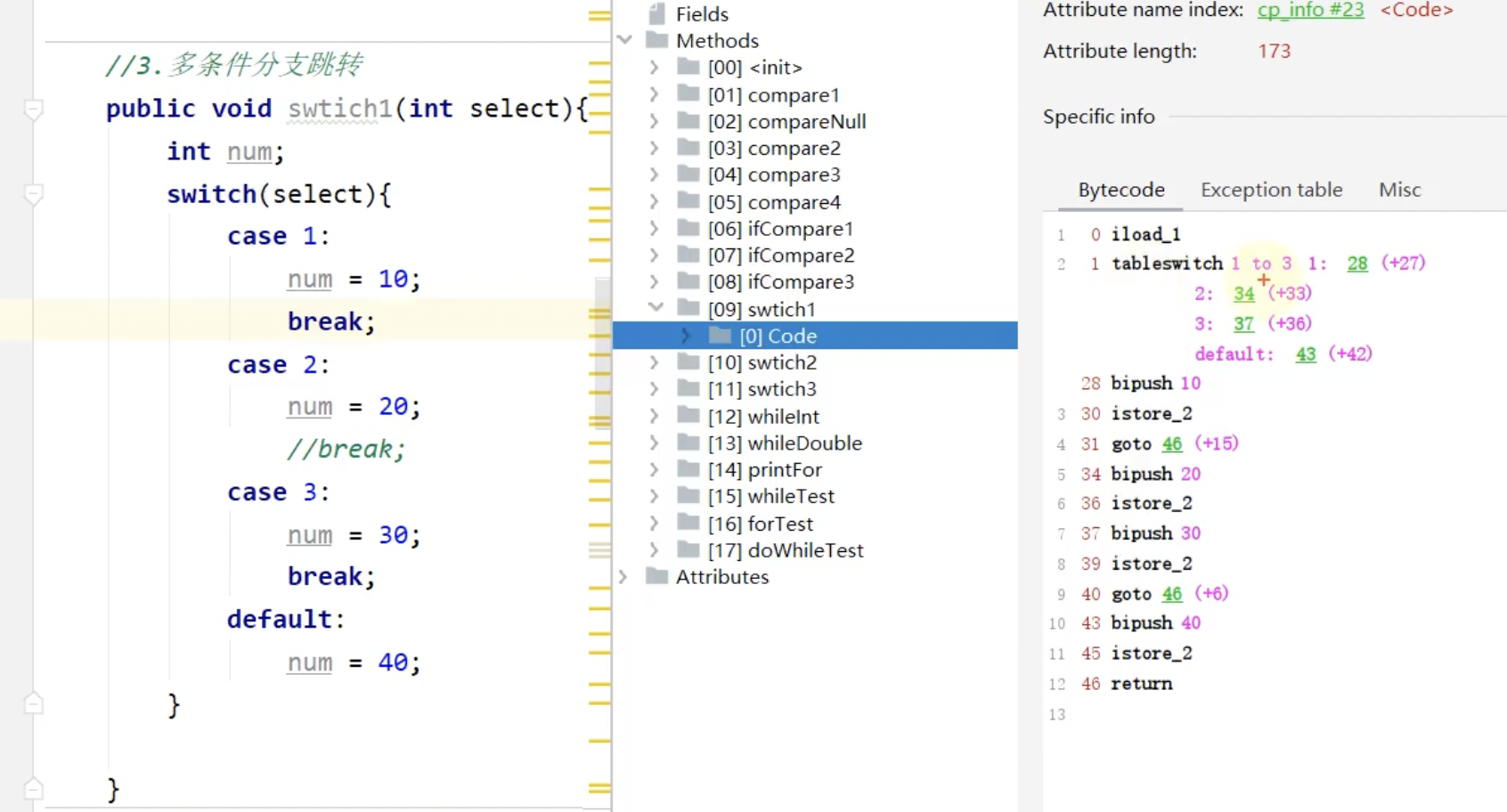Click folder icon of [04] compare3

pos(688,174)
